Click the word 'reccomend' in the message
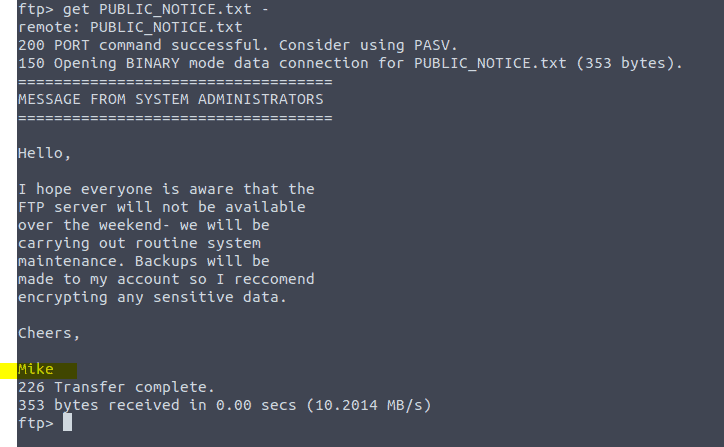This screenshot has height=447, width=724. (274, 279)
